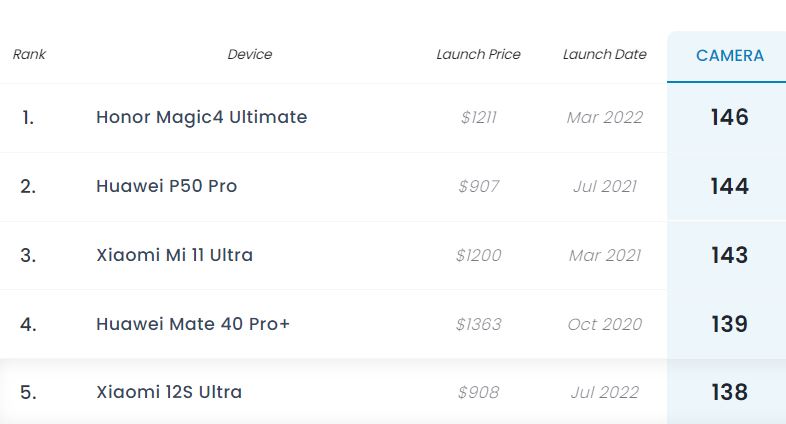Click camera score 146
Viewport: 786px width, 424px height.
729,117
